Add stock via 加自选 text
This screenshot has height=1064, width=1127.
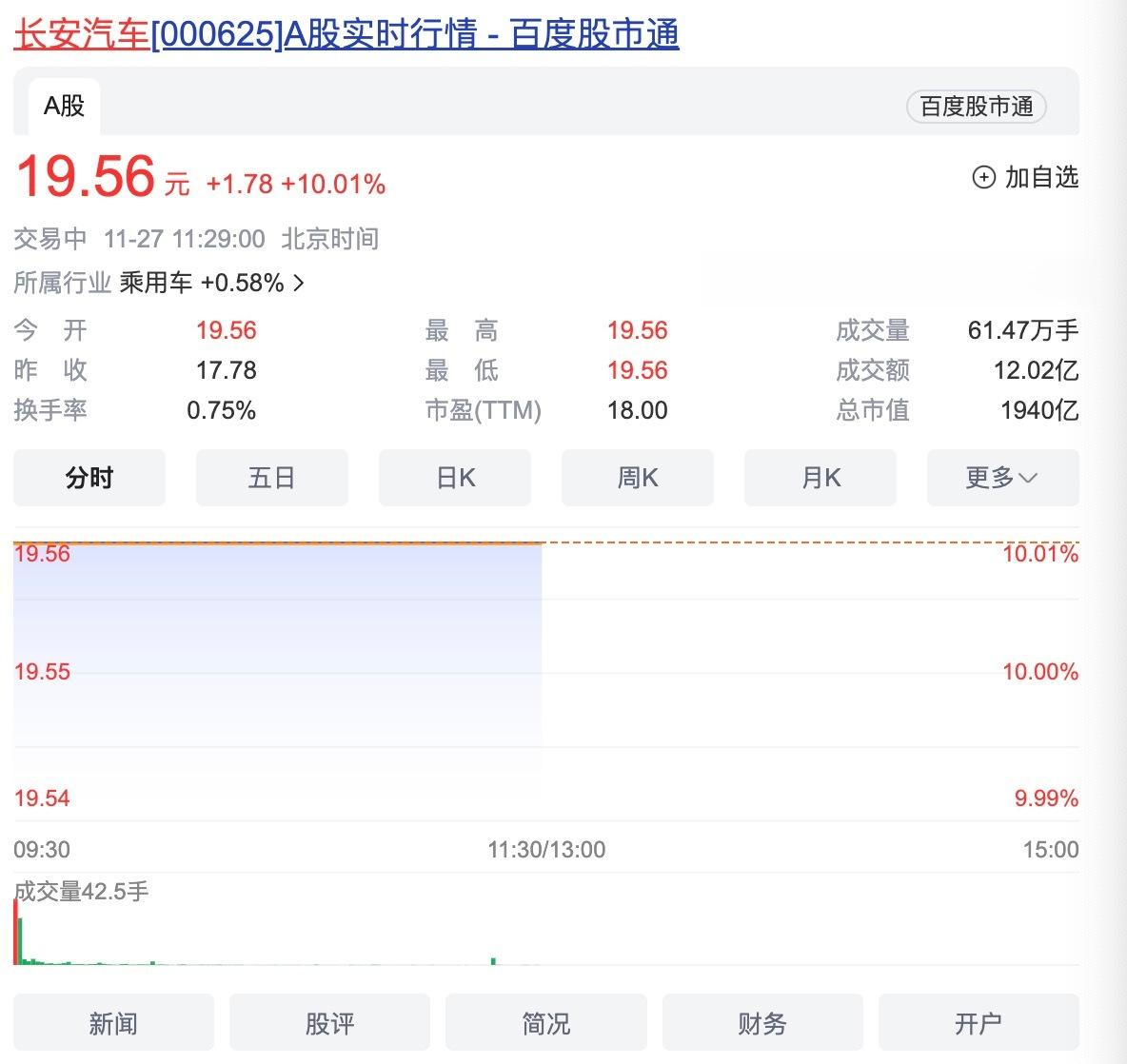point(1040,177)
